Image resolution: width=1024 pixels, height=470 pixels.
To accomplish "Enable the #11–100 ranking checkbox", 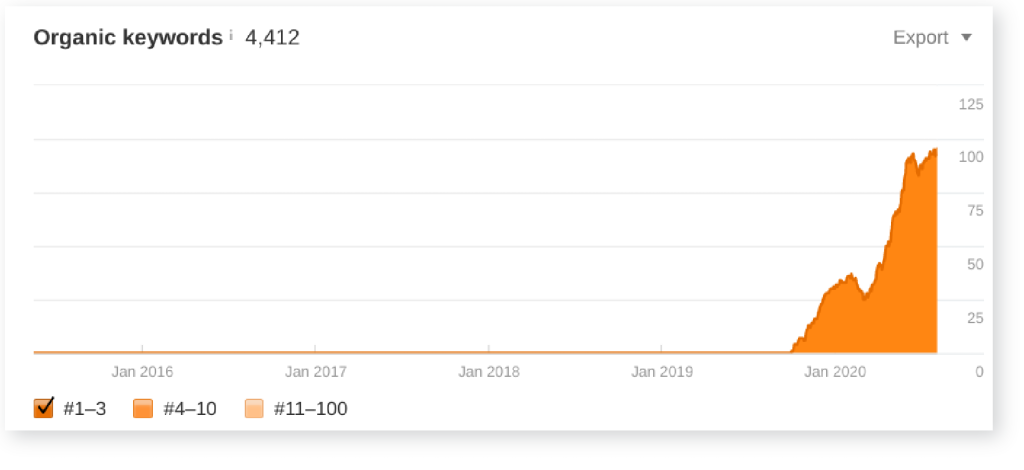I will click(254, 408).
